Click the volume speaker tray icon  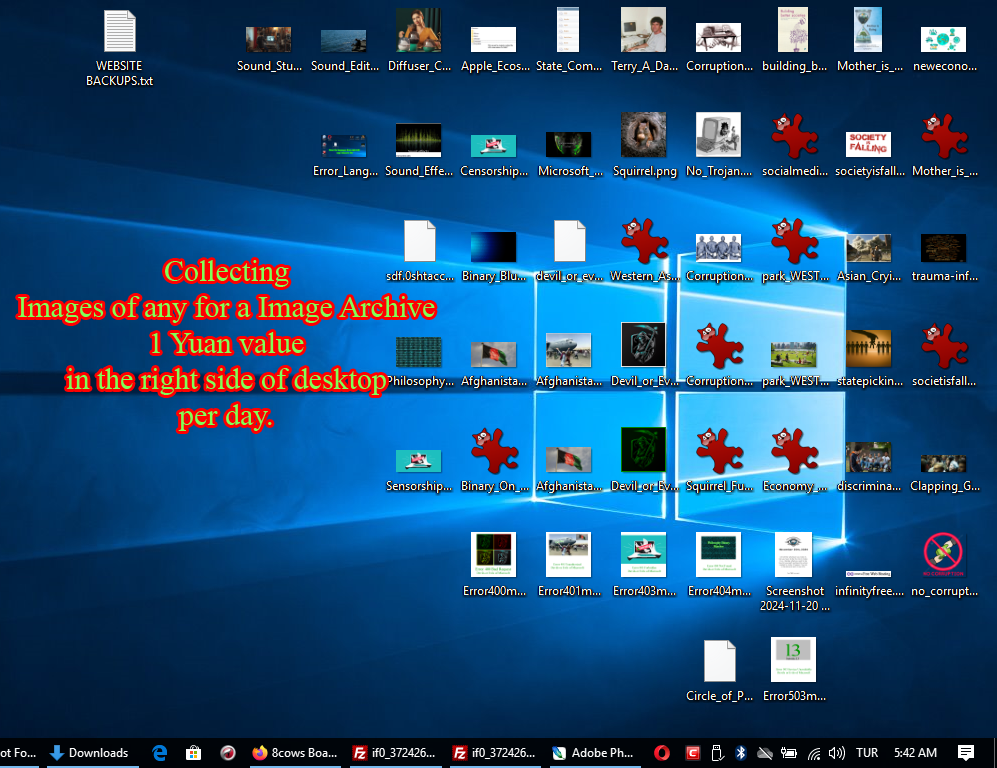pos(837,753)
